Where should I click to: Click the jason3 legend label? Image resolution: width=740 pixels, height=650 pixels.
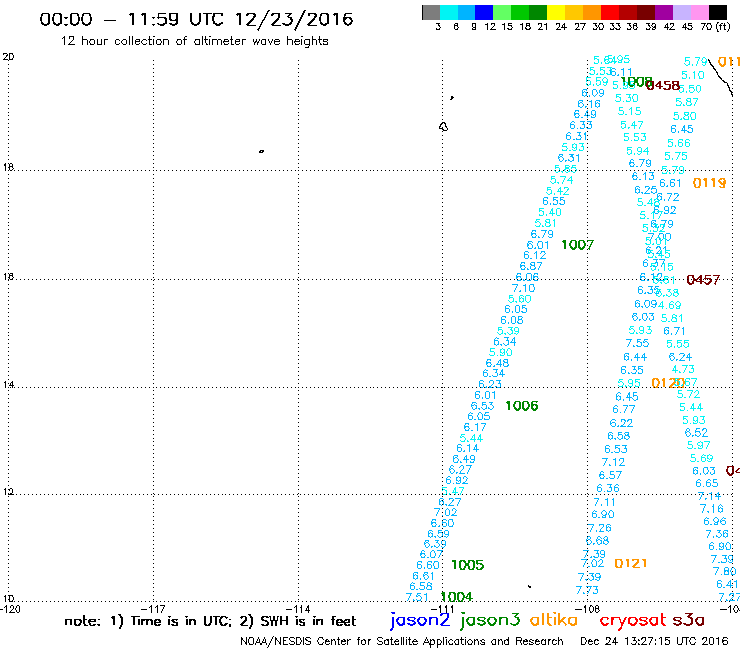click(x=490, y=620)
